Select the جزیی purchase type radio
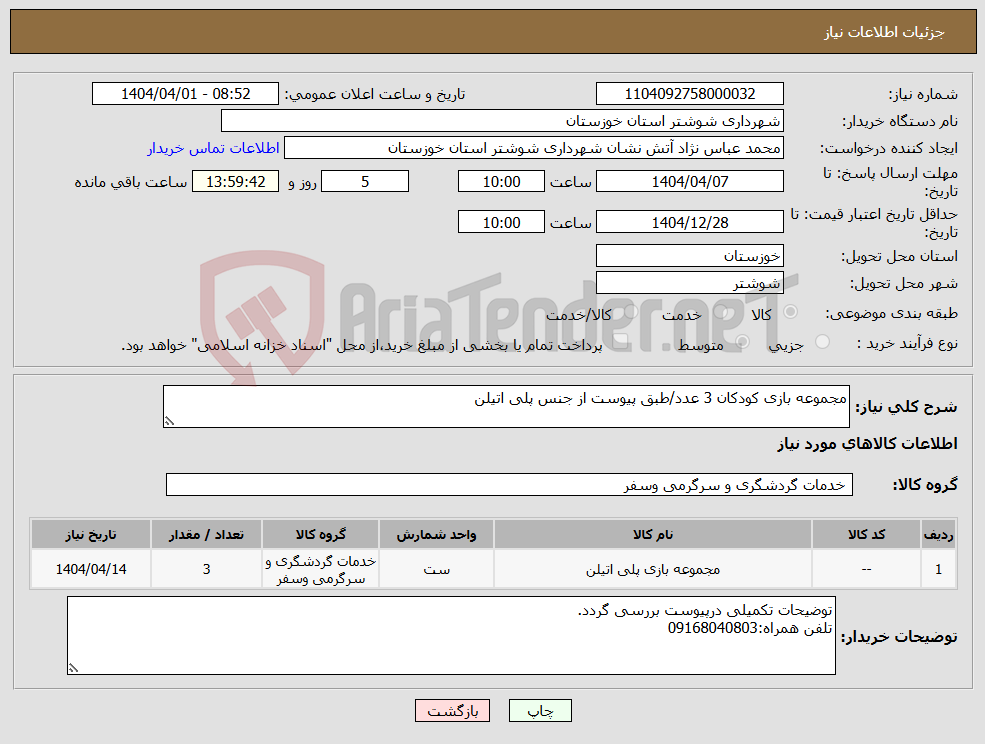 [x=822, y=342]
